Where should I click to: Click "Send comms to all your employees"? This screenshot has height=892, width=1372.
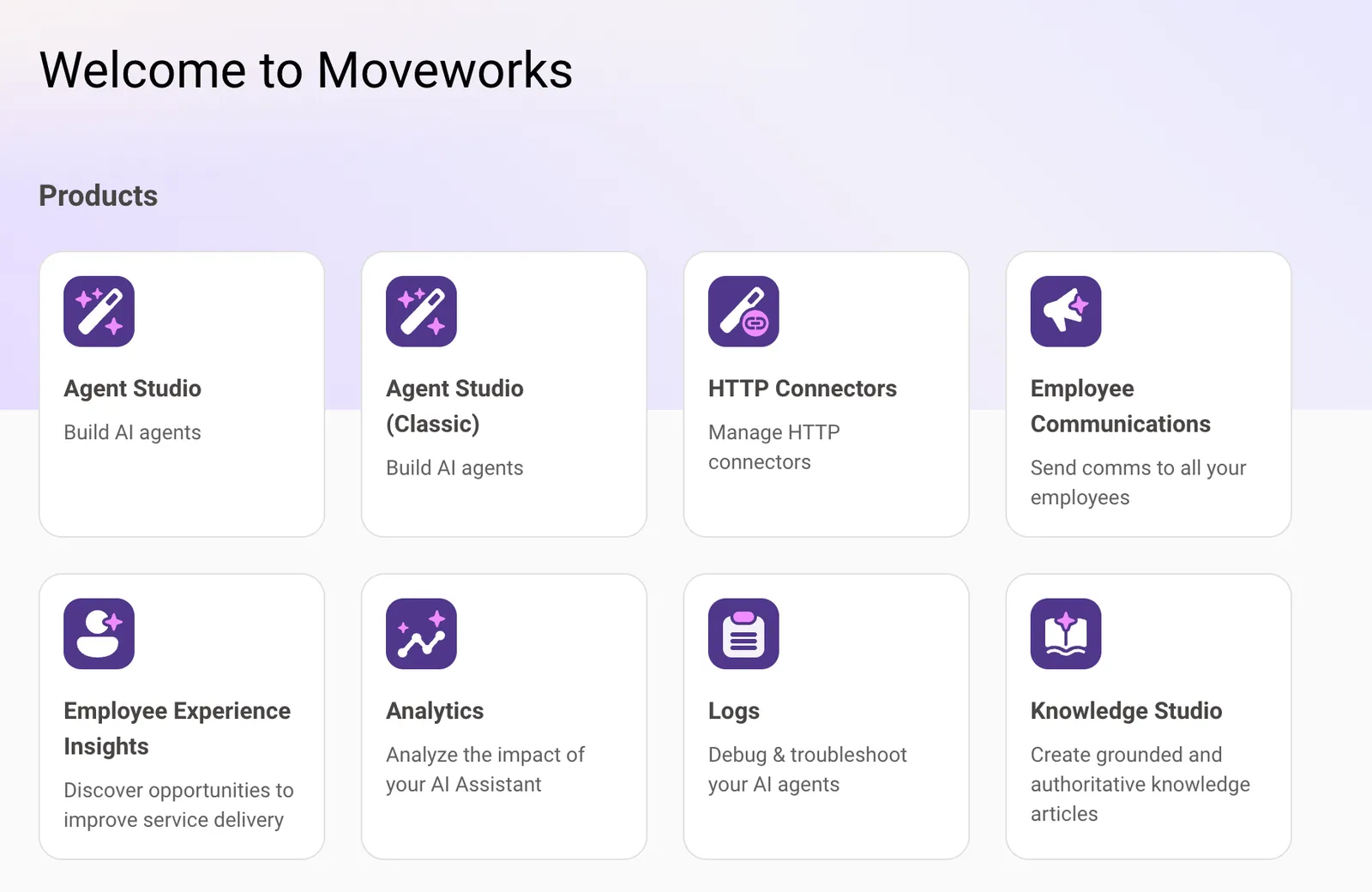click(1138, 482)
